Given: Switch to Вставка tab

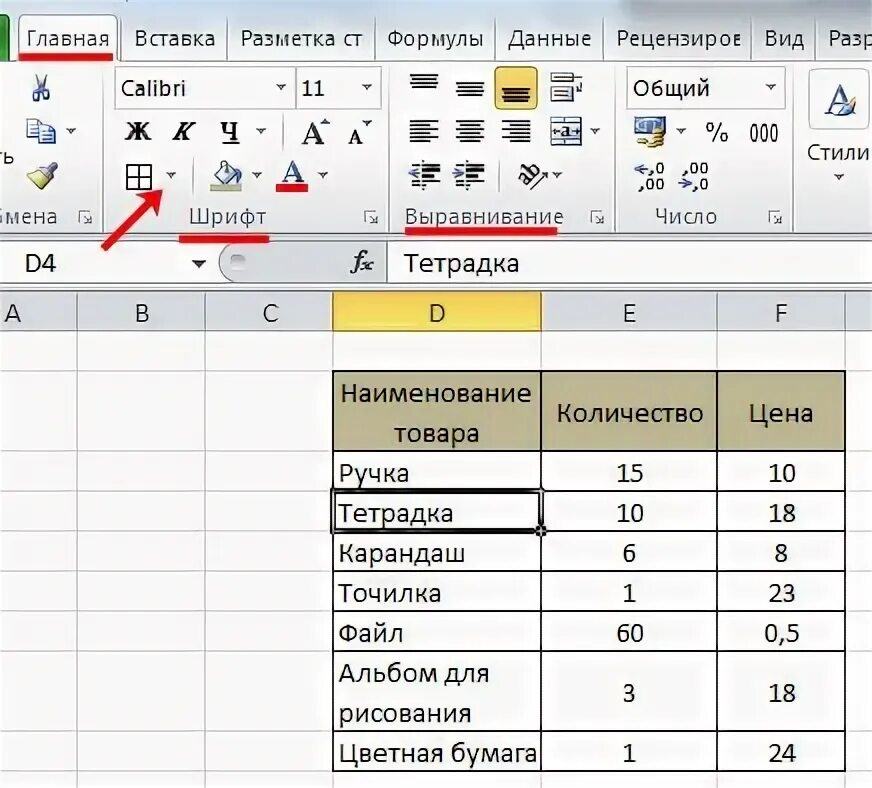Looking at the screenshot, I should (175, 38).
